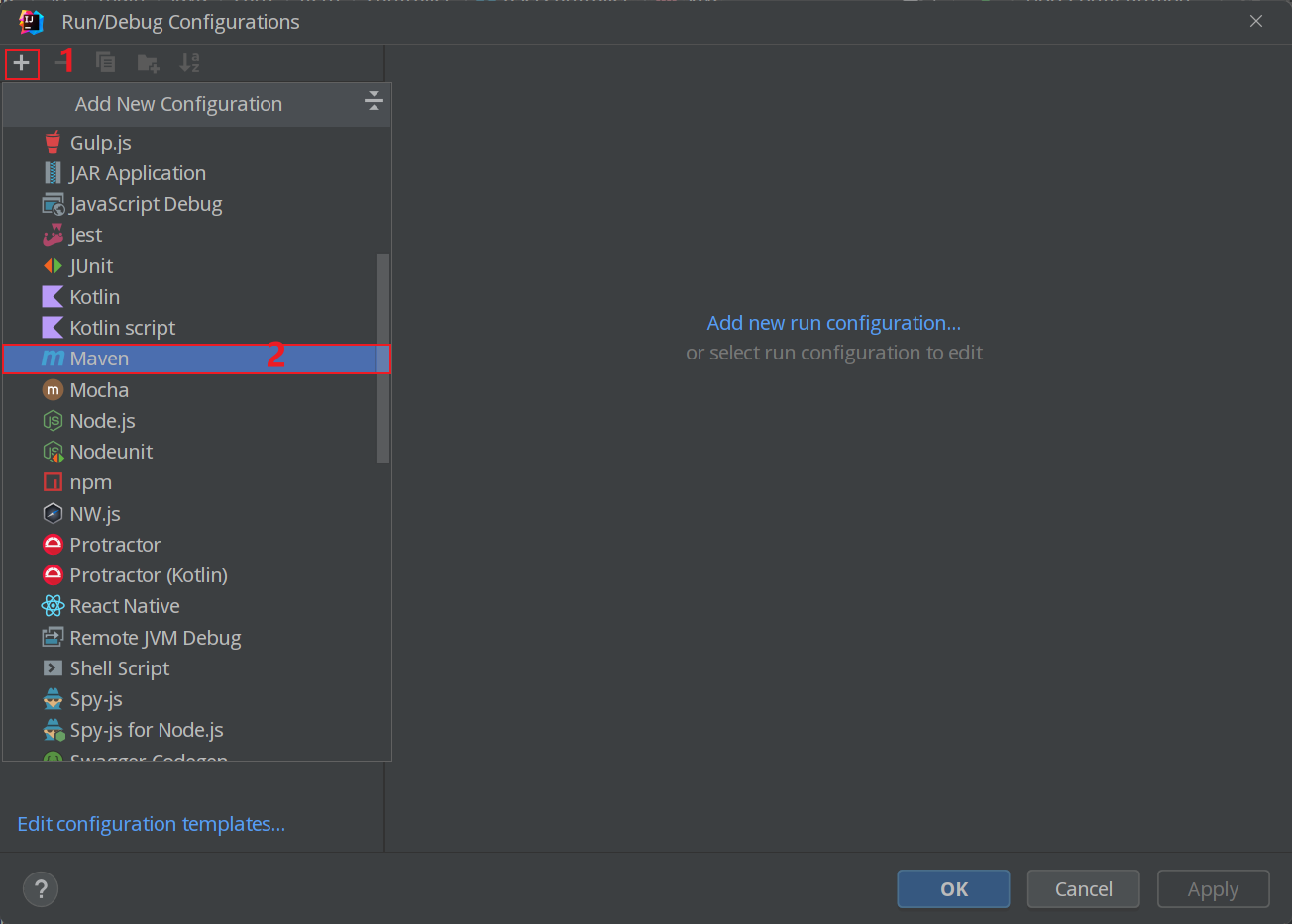Open the help question mark button
This screenshot has height=924, width=1292.
click(x=41, y=888)
